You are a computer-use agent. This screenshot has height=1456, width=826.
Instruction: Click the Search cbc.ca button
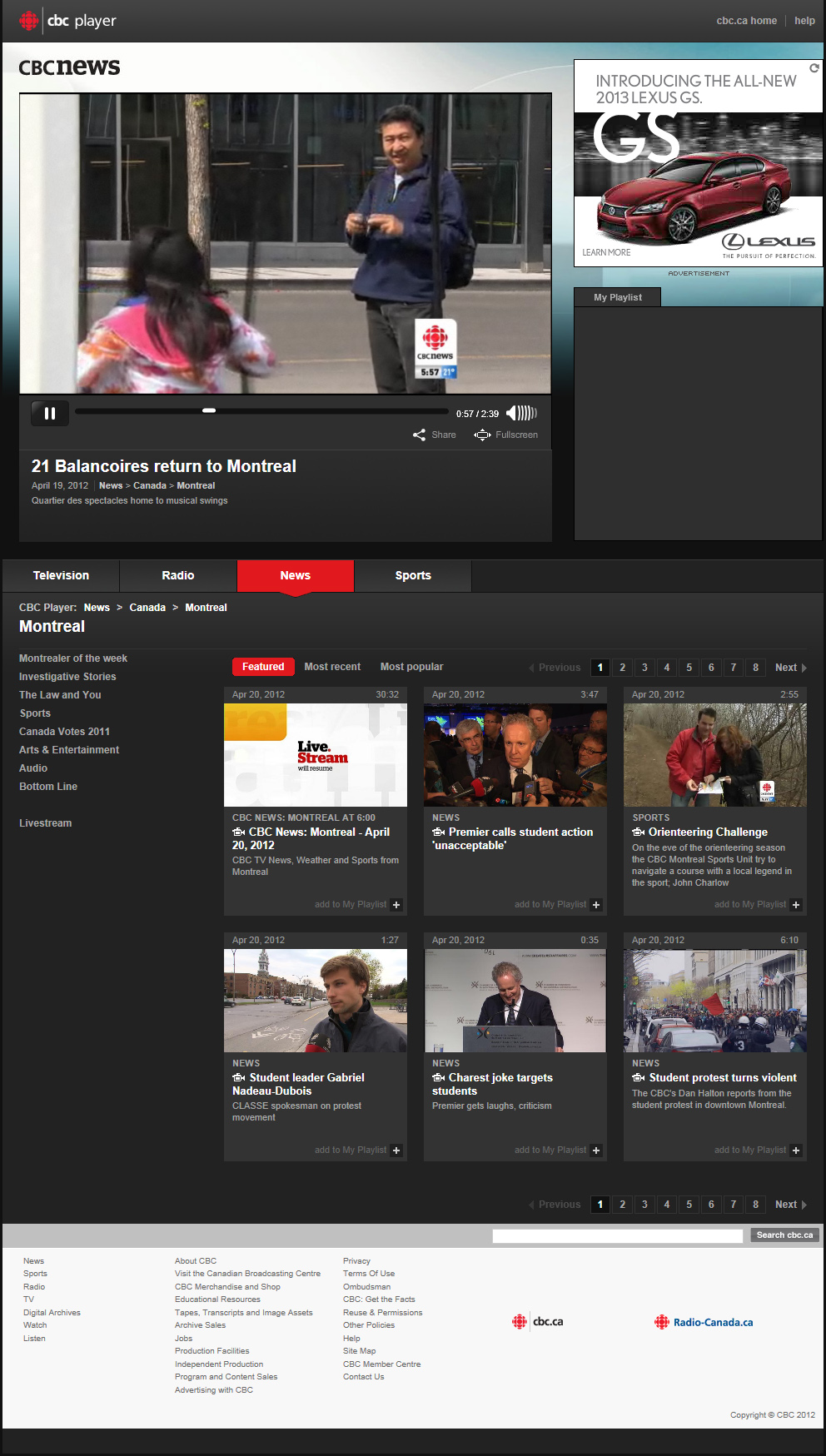point(784,1235)
